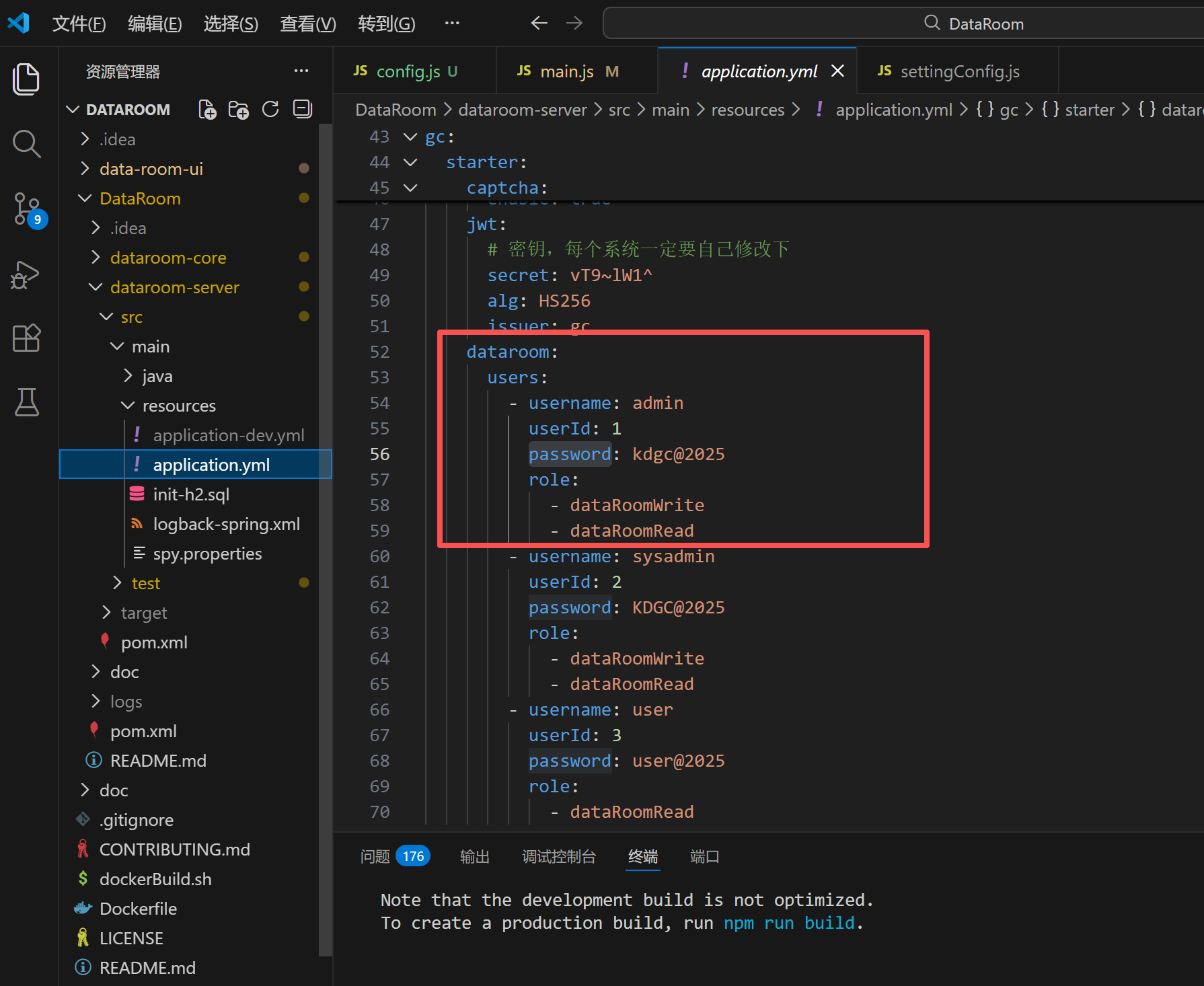Viewport: 1204px width, 986px height.
Task: Fold the gc block at line 43
Action: pos(410,137)
